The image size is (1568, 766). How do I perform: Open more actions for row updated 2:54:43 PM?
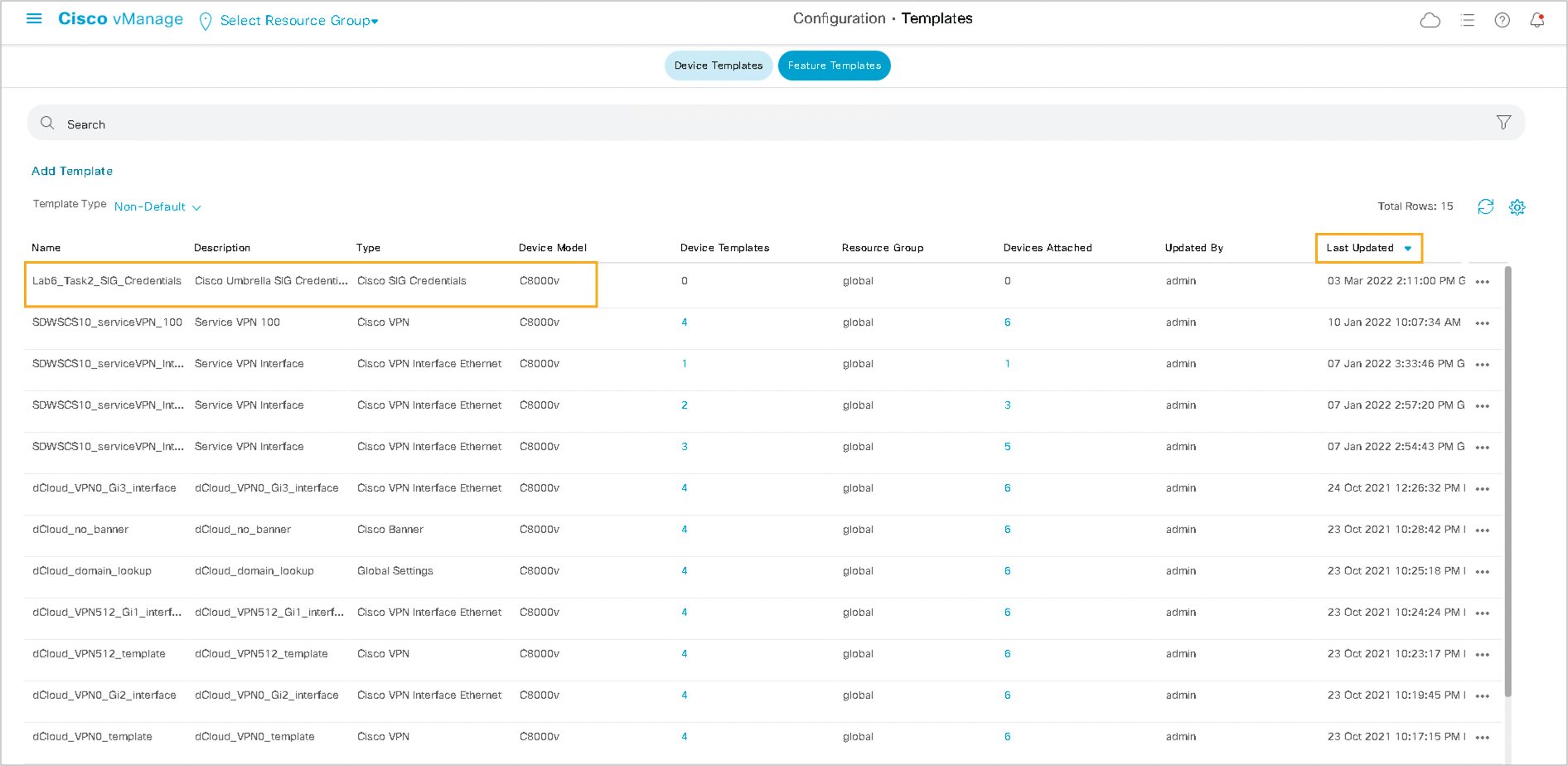pos(1483,448)
